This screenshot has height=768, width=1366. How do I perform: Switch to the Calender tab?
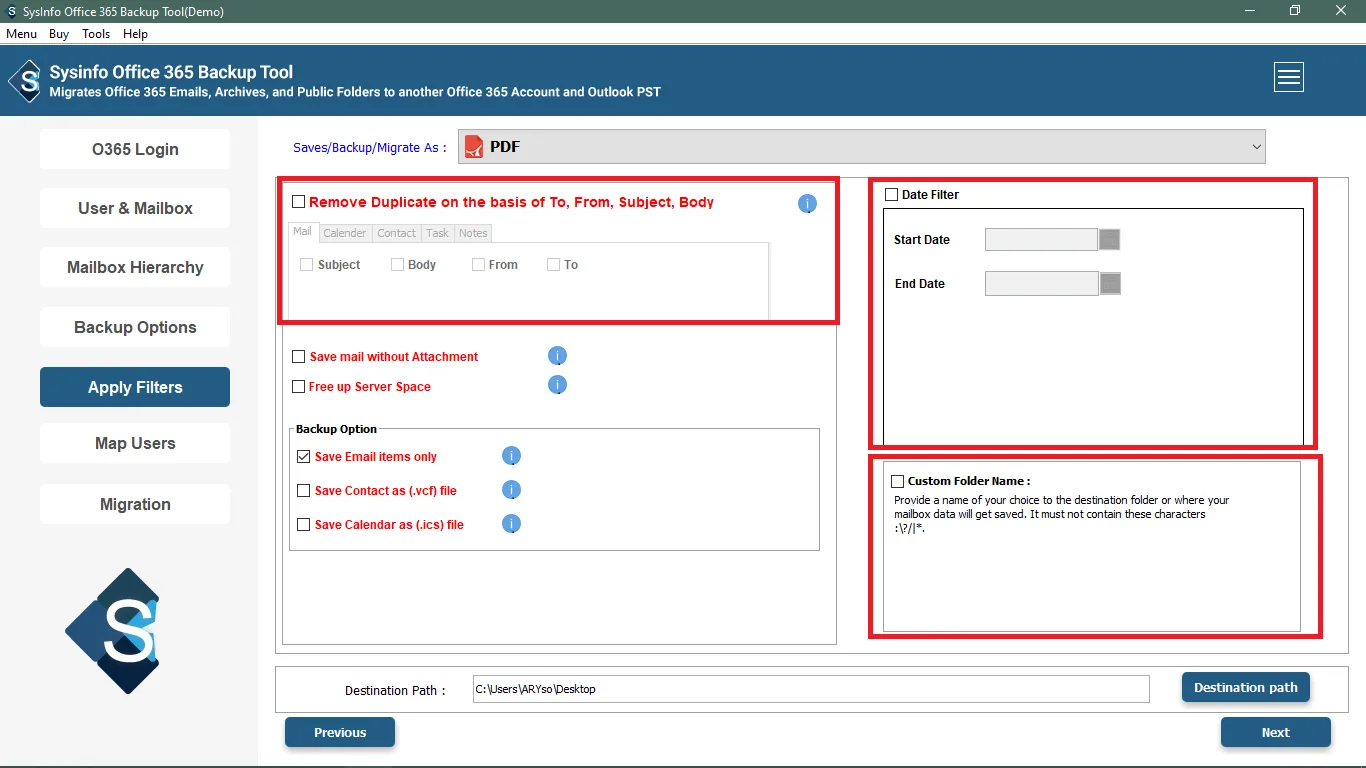344,233
